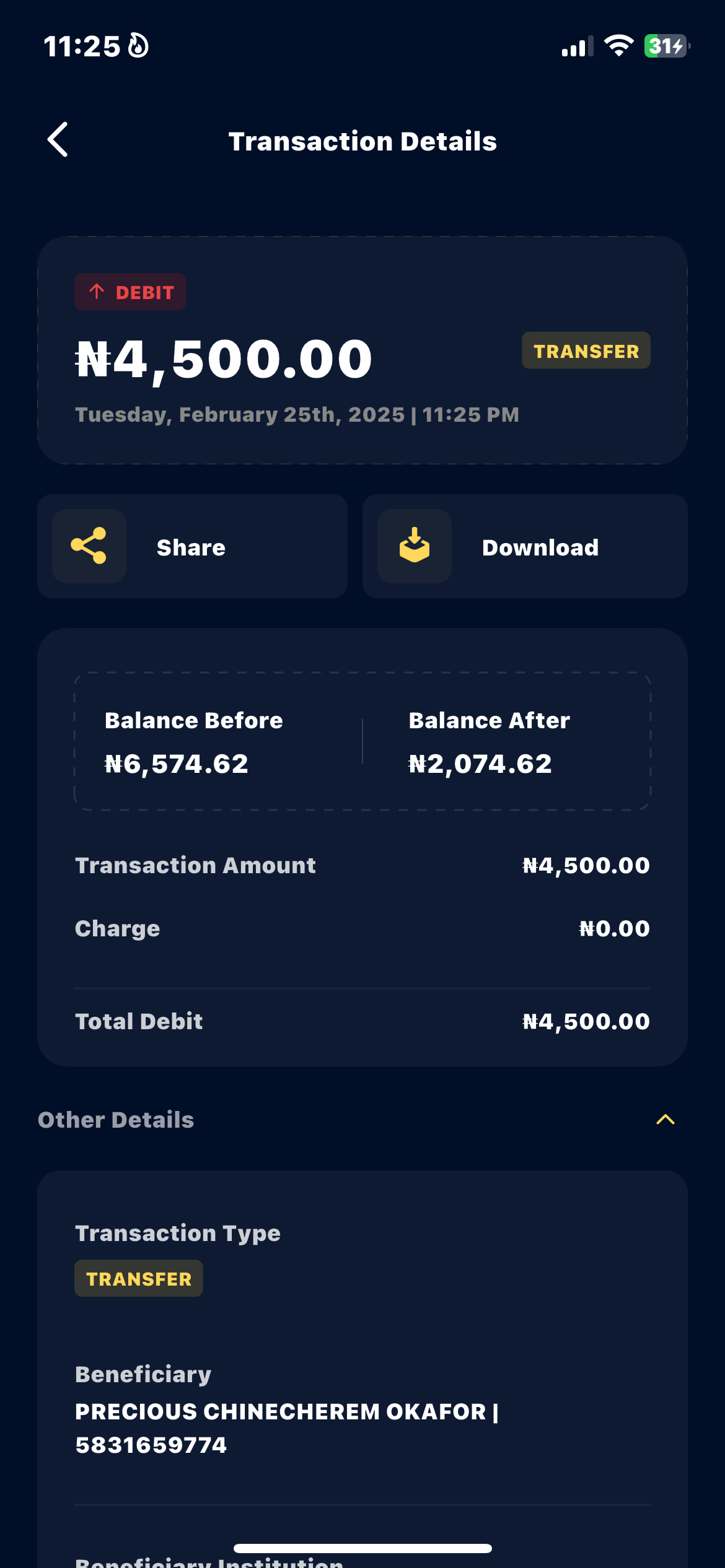
Task: Tap the yellow share icon
Action: (x=89, y=546)
